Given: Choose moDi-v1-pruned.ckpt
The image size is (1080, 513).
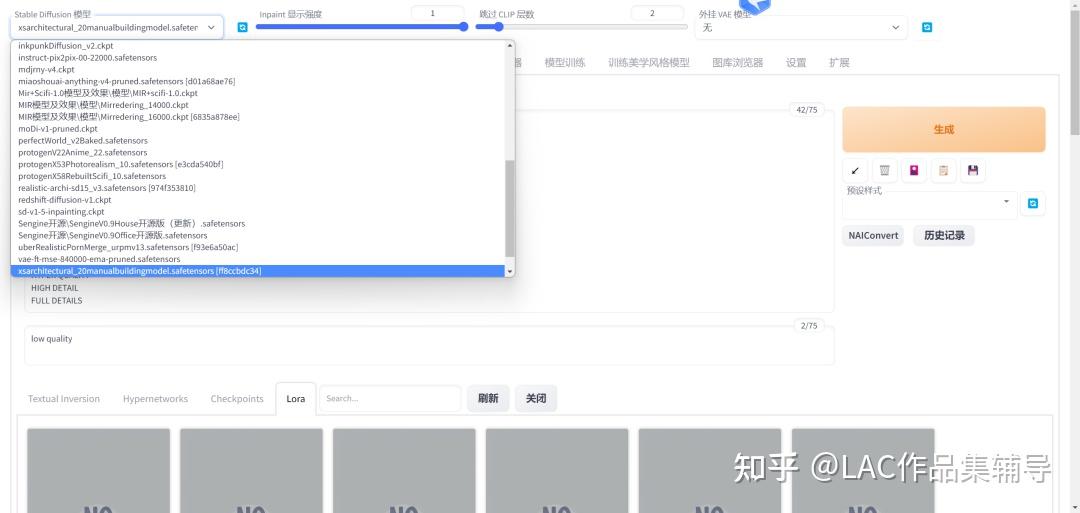Looking at the screenshot, I should point(258,129).
